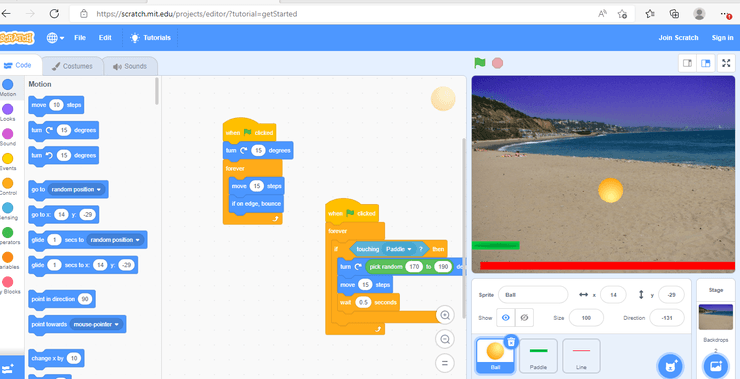Open the Scratch logo home link
This screenshot has width=740, height=379.
(17, 38)
